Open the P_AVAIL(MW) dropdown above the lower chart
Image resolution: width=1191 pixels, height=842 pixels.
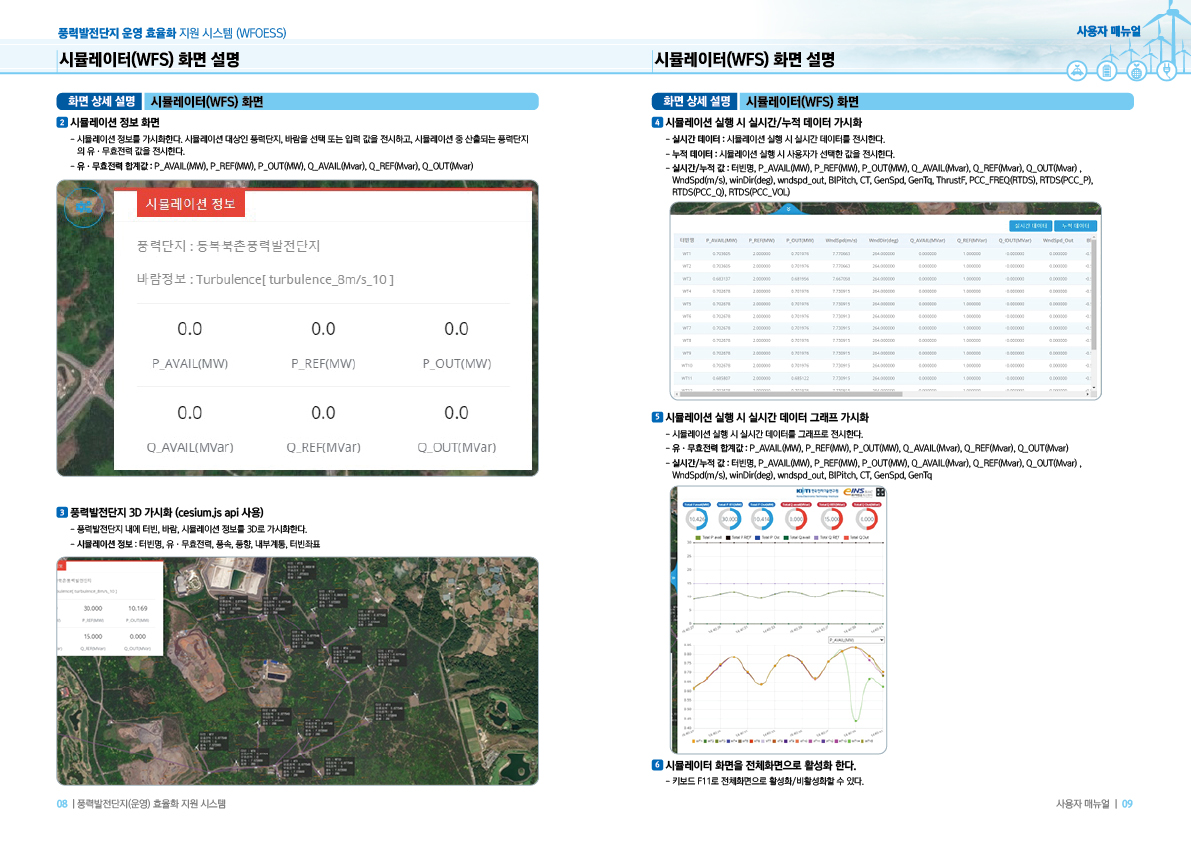point(856,640)
